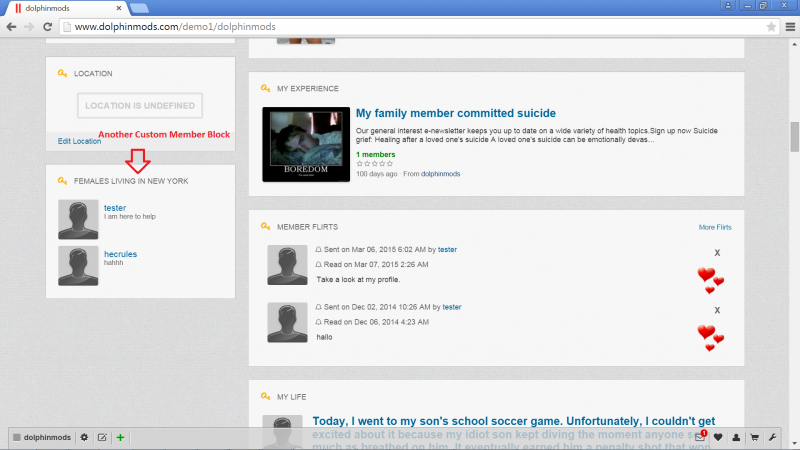Viewport: 800px width, 450px height.
Task: Delete the 'hallo' flirt with X
Action: 717,310
